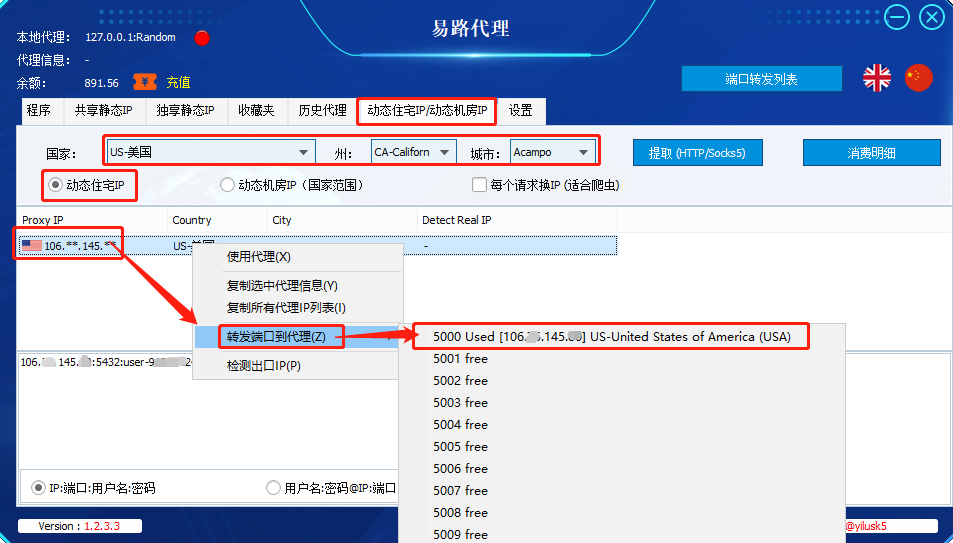Click the 106.**.145.** proxy IP cell
This screenshot has width=953, height=543.
(x=80, y=246)
